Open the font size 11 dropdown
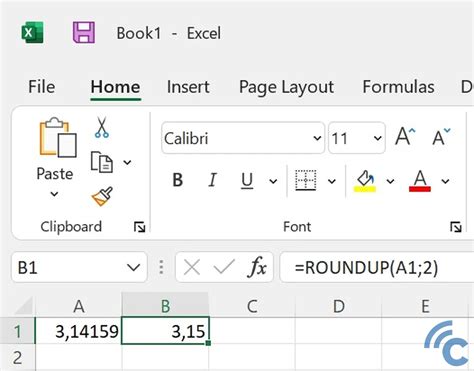The height and width of the screenshot is (371, 474). [x=377, y=138]
